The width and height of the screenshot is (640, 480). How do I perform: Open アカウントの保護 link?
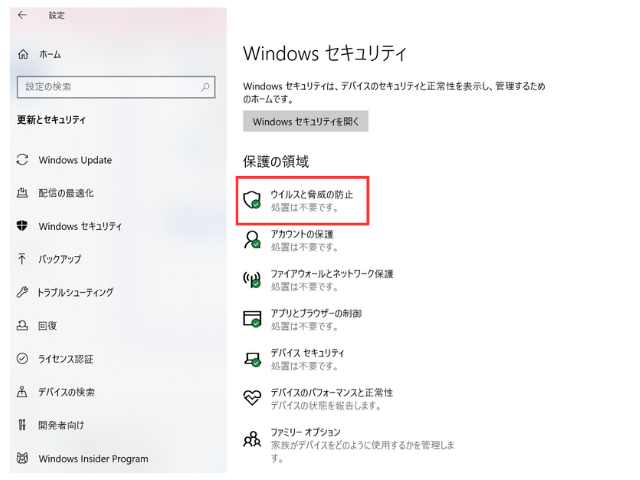click(302, 234)
